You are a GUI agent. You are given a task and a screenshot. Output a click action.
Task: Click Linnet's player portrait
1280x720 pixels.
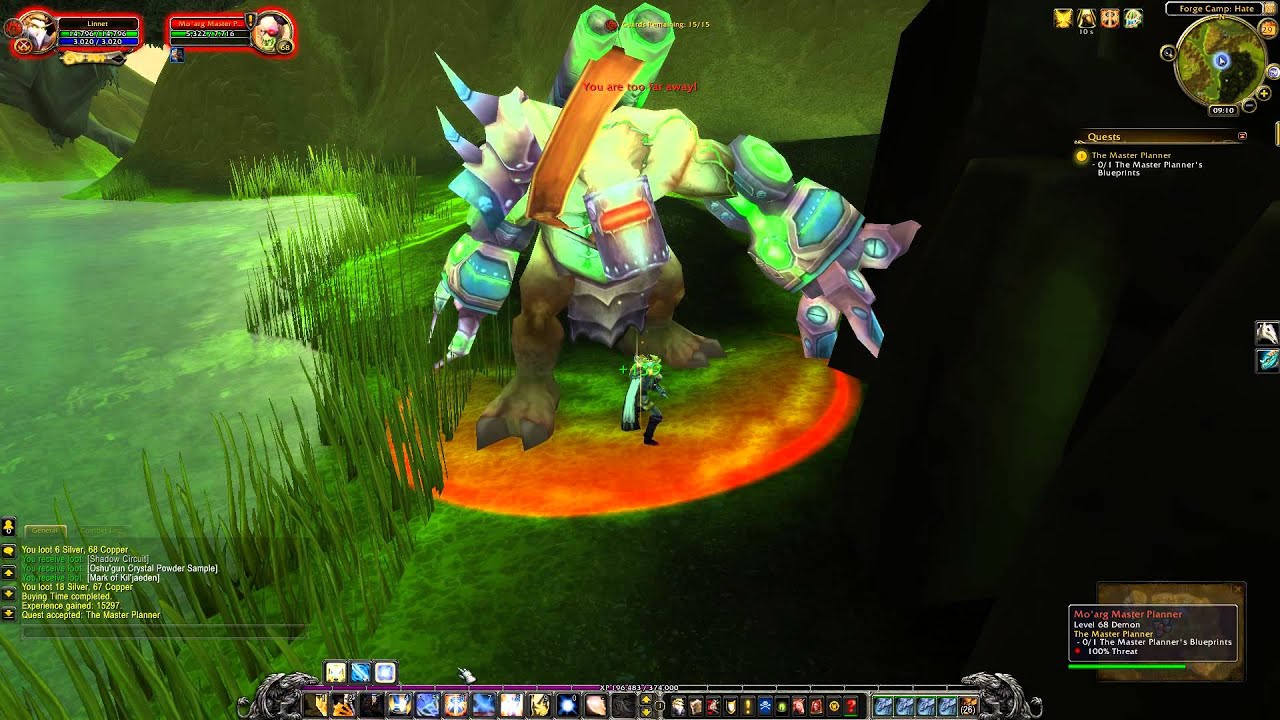pos(40,32)
